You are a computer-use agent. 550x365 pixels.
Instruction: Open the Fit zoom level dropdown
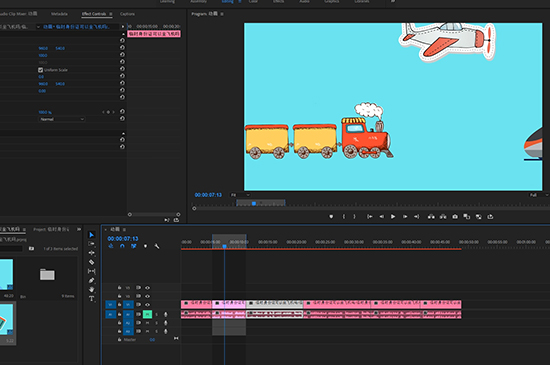coord(240,195)
